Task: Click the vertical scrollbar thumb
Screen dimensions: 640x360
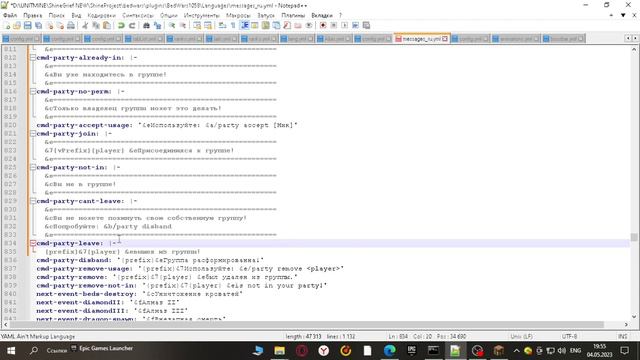Action: pos(634,237)
